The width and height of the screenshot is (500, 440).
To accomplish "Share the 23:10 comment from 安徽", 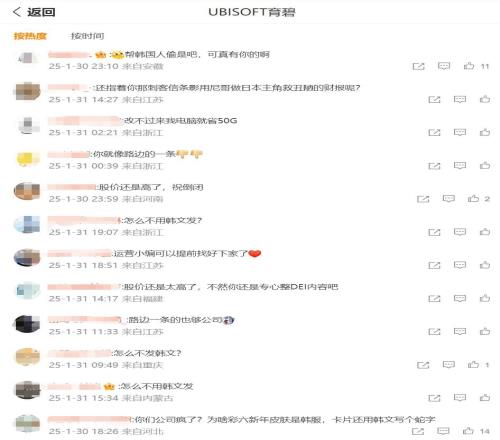I will [419, 66].
